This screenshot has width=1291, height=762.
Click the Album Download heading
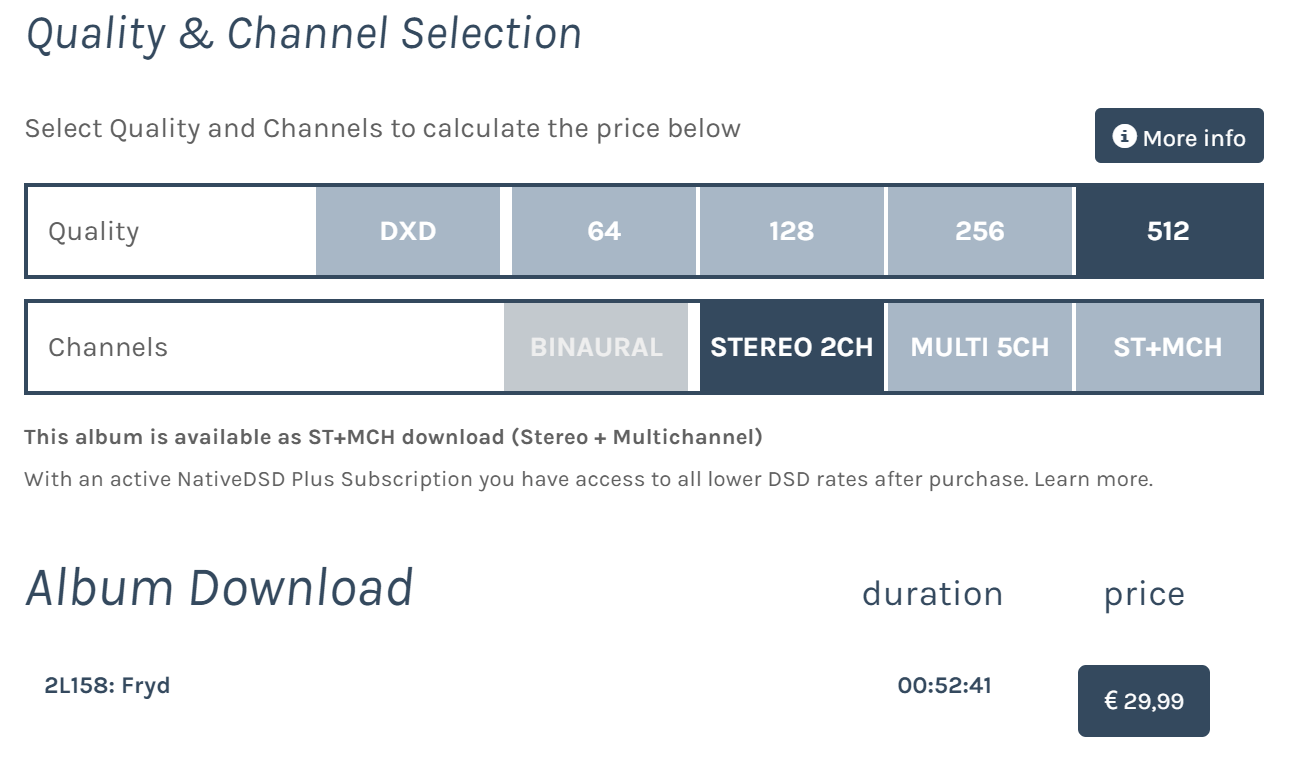coord(219,588)
